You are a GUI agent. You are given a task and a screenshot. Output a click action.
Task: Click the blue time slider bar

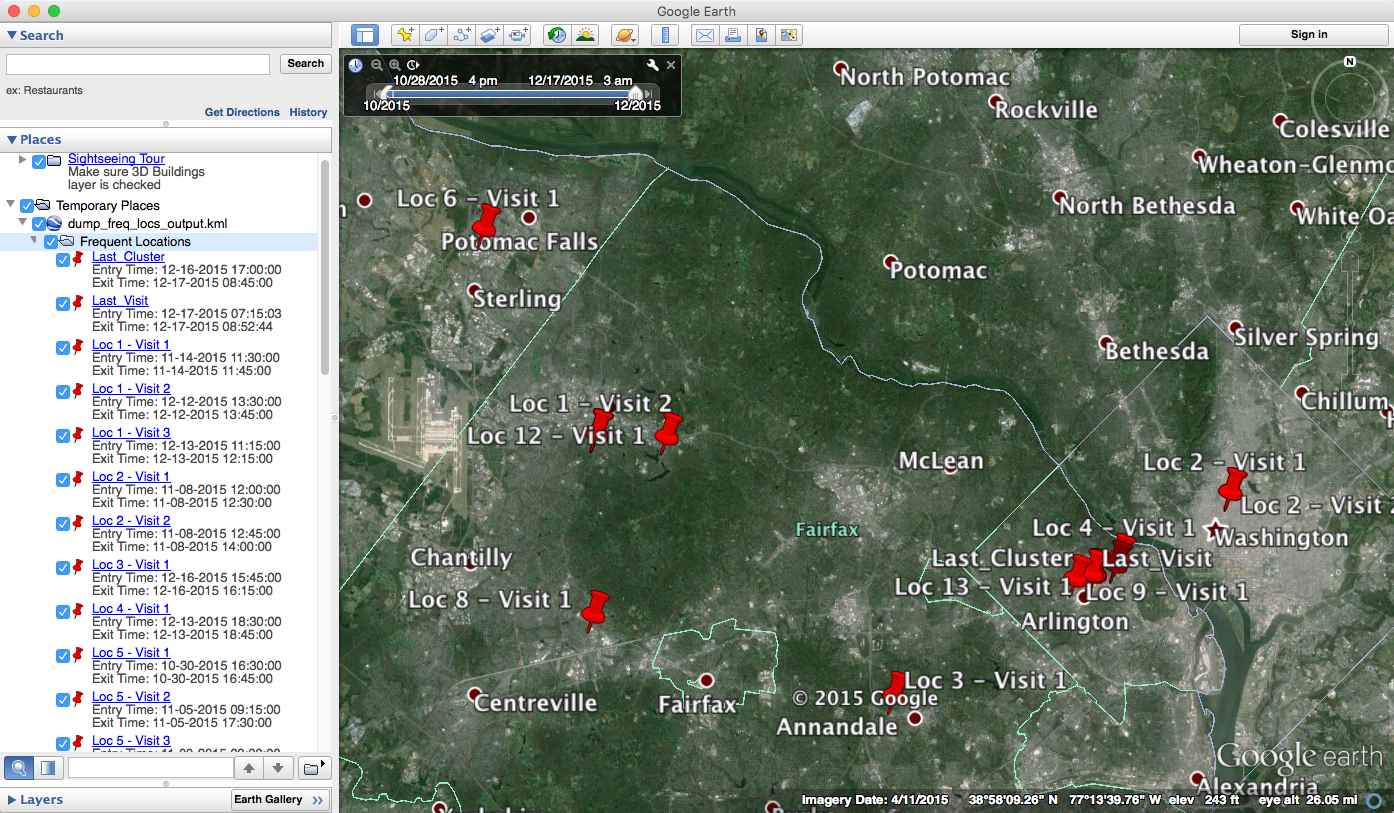click(509, 94)
